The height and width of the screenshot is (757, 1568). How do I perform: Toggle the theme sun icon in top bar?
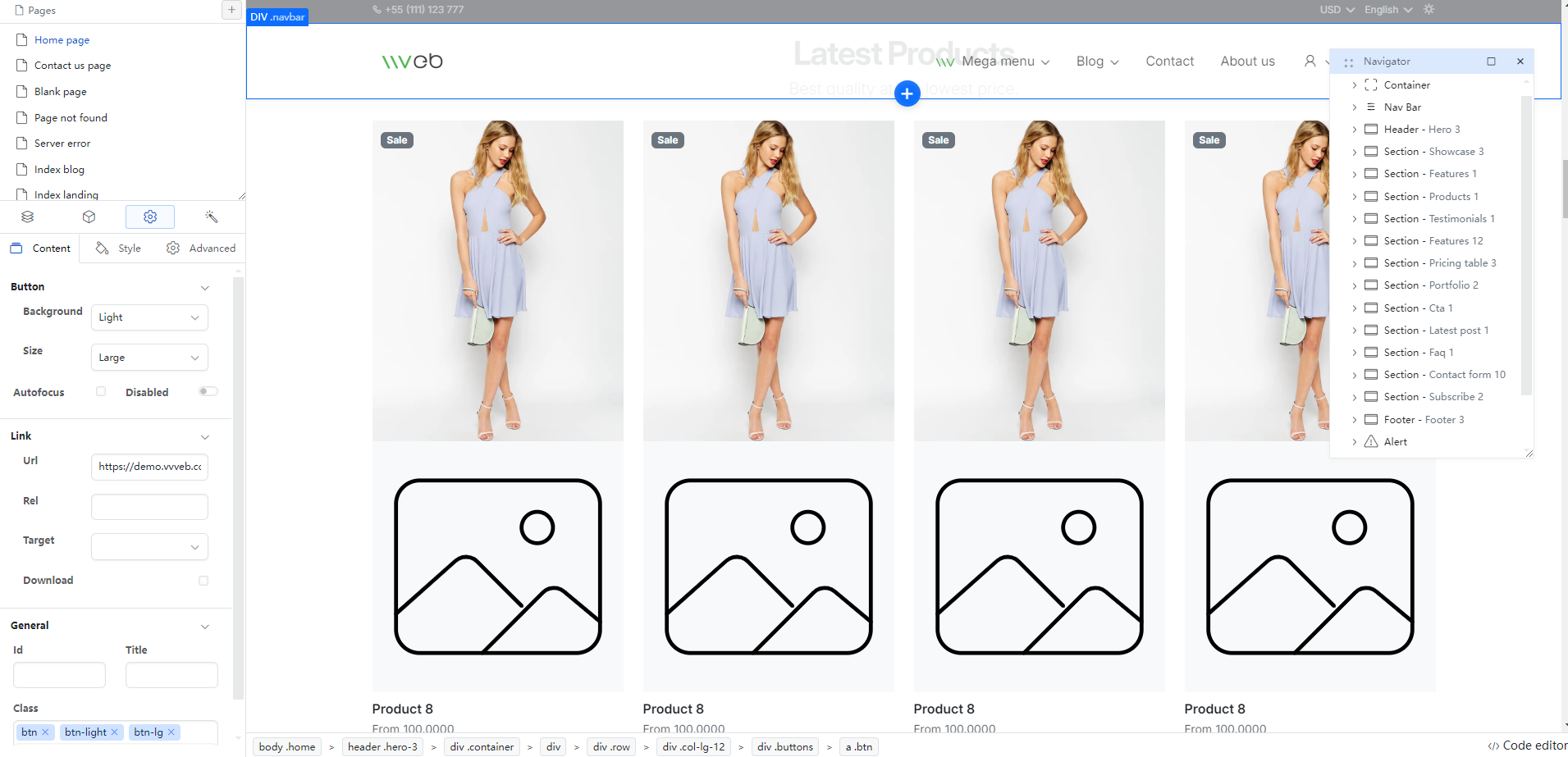point(1429,10)
